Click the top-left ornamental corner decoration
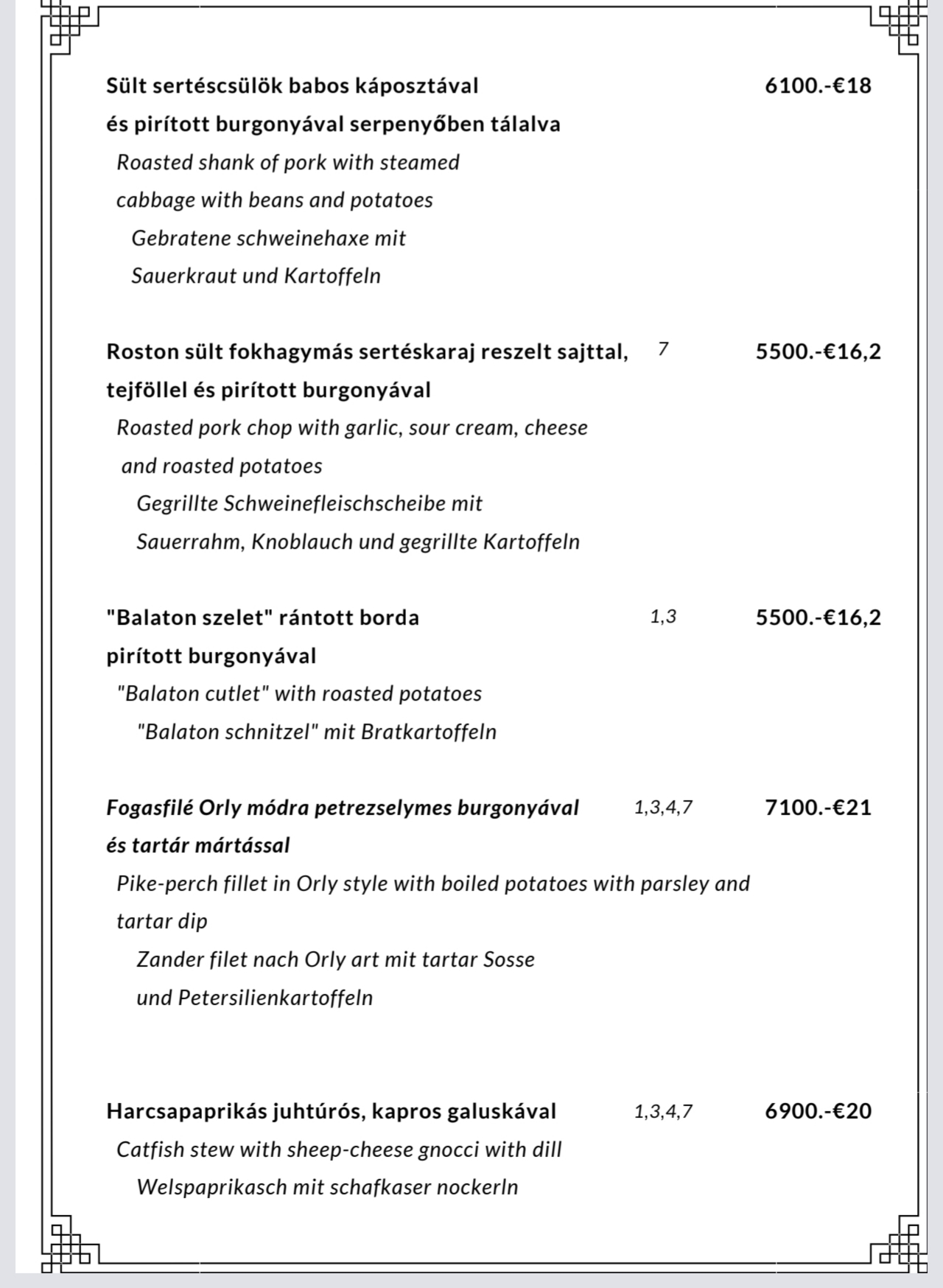 [69, 28]
